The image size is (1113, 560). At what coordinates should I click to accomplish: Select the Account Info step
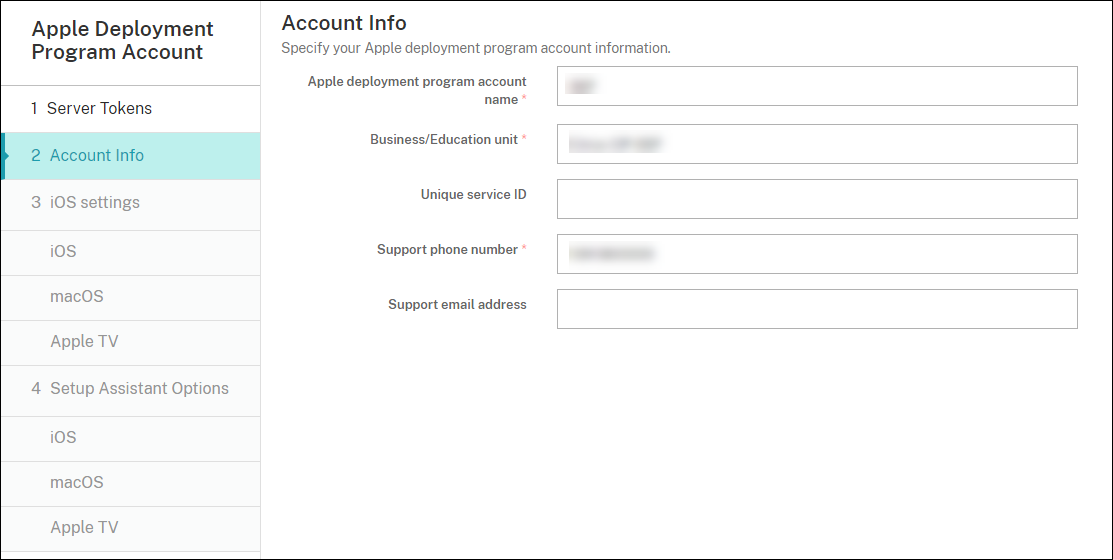tap(96, 155)
